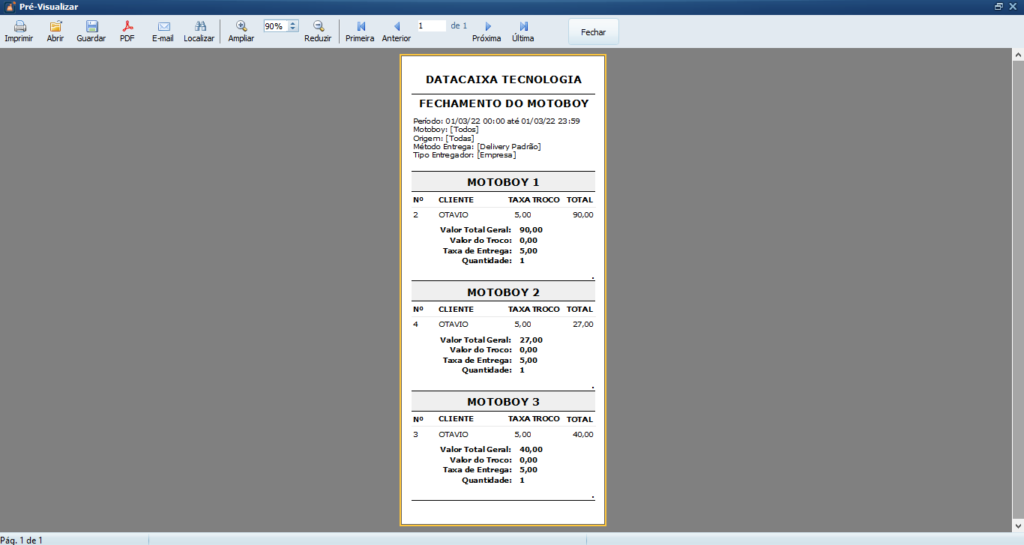Click the vertical scrollbar up arrow

(x=1017, y=54)
